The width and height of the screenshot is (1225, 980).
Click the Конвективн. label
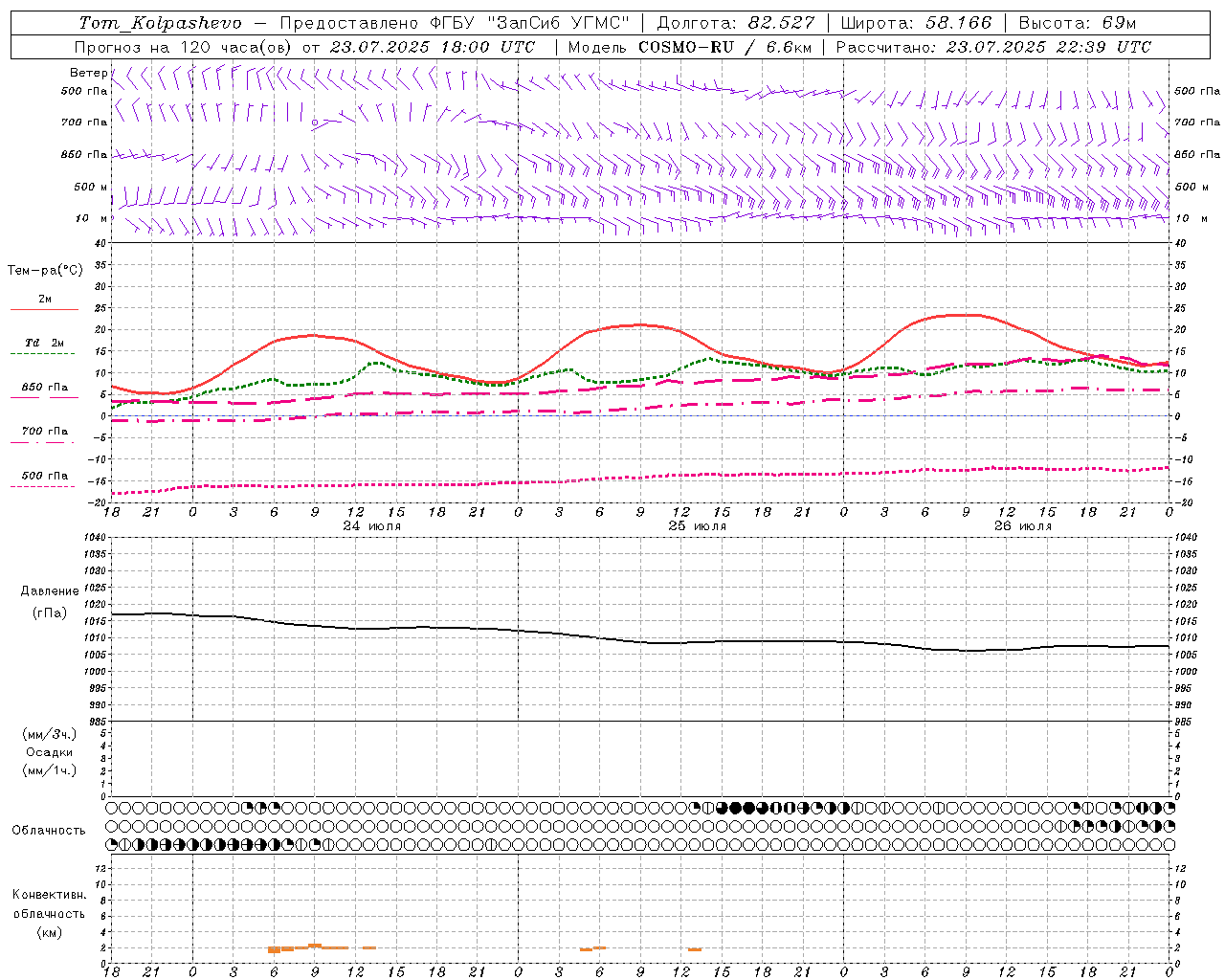click(x=49, y=895)
